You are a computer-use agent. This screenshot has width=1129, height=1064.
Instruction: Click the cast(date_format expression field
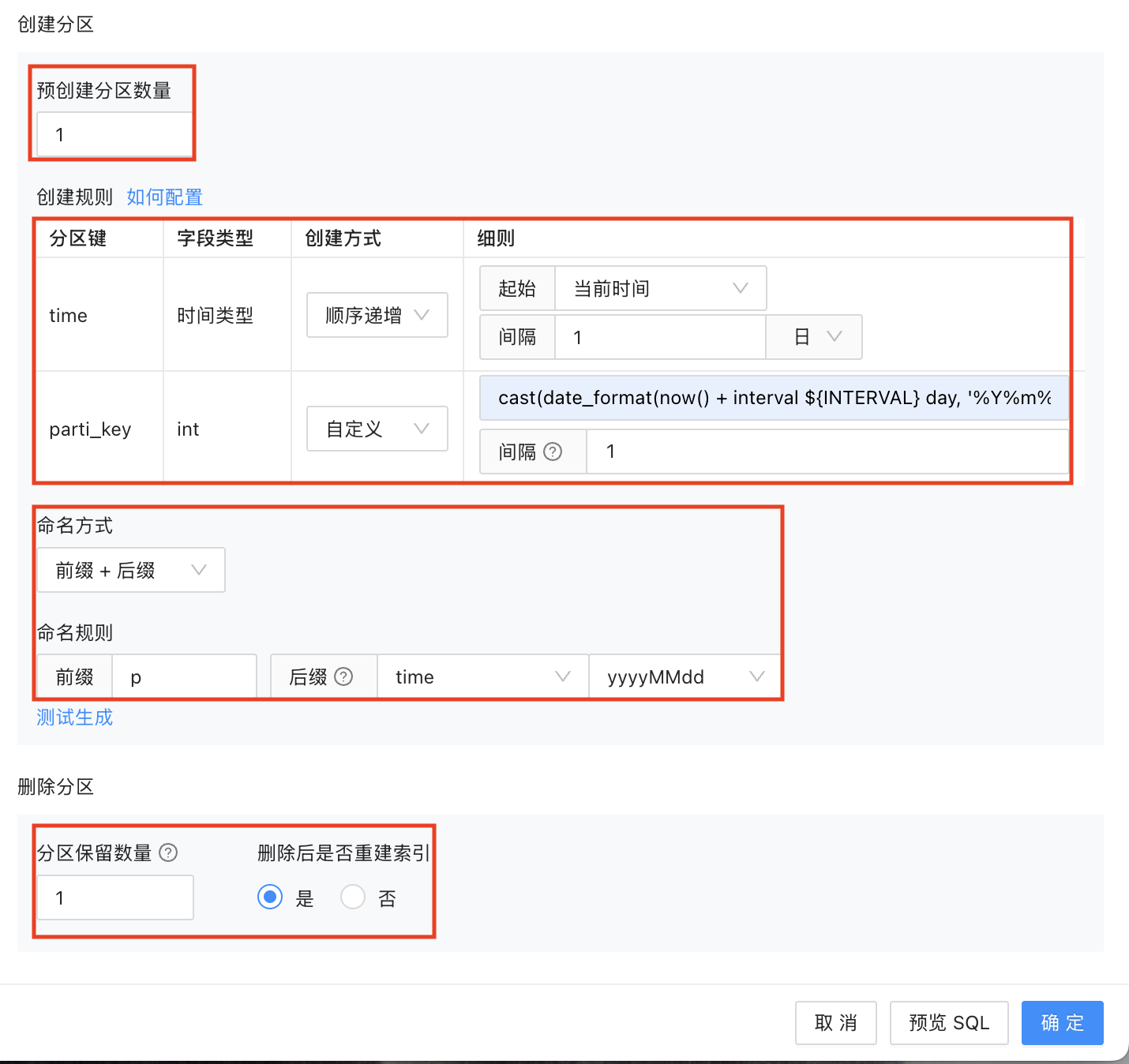click(773, 398)
